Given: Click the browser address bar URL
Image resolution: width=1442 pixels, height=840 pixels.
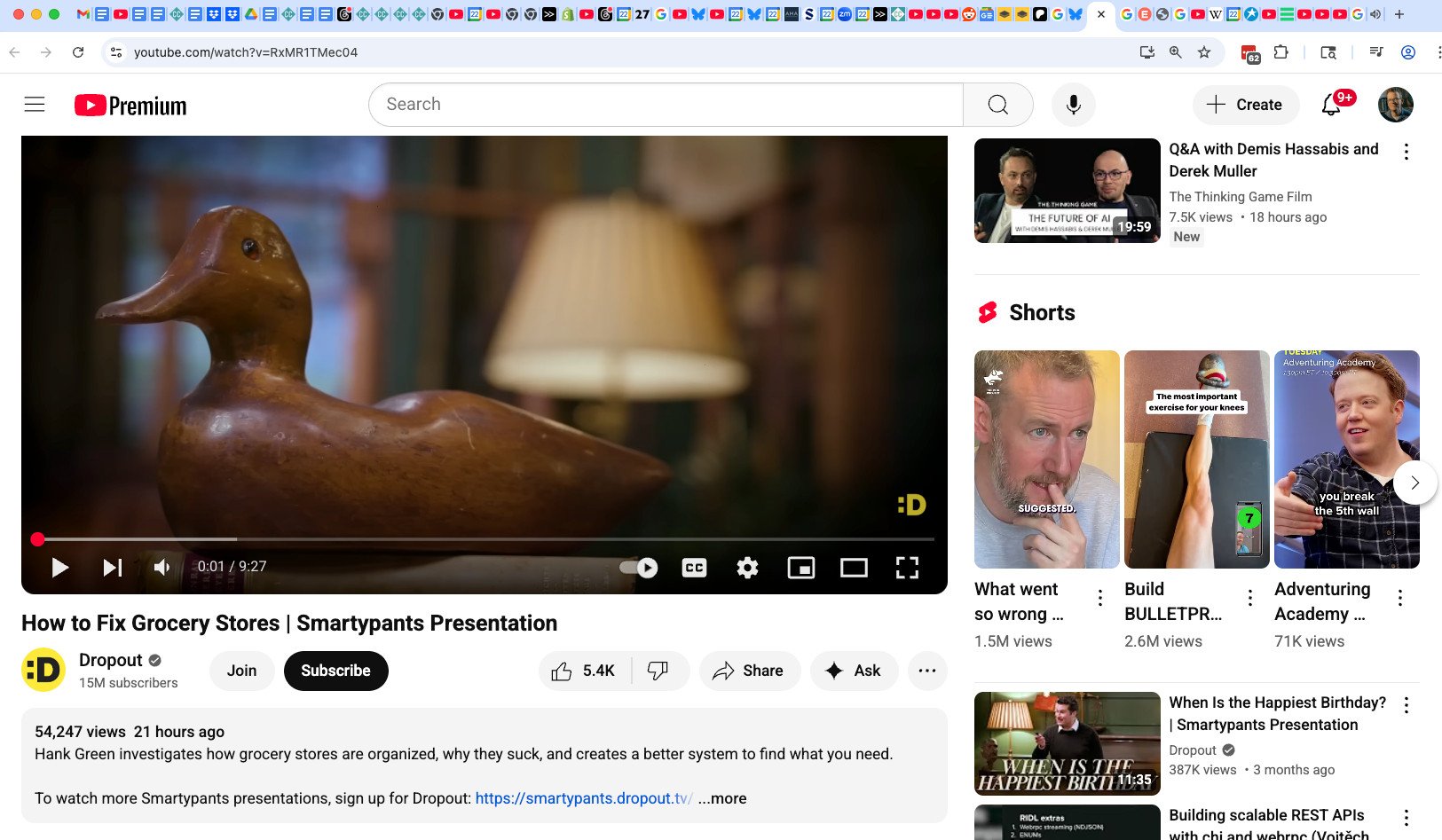Looking at the screenshot, I should click(x=246, y=52).
